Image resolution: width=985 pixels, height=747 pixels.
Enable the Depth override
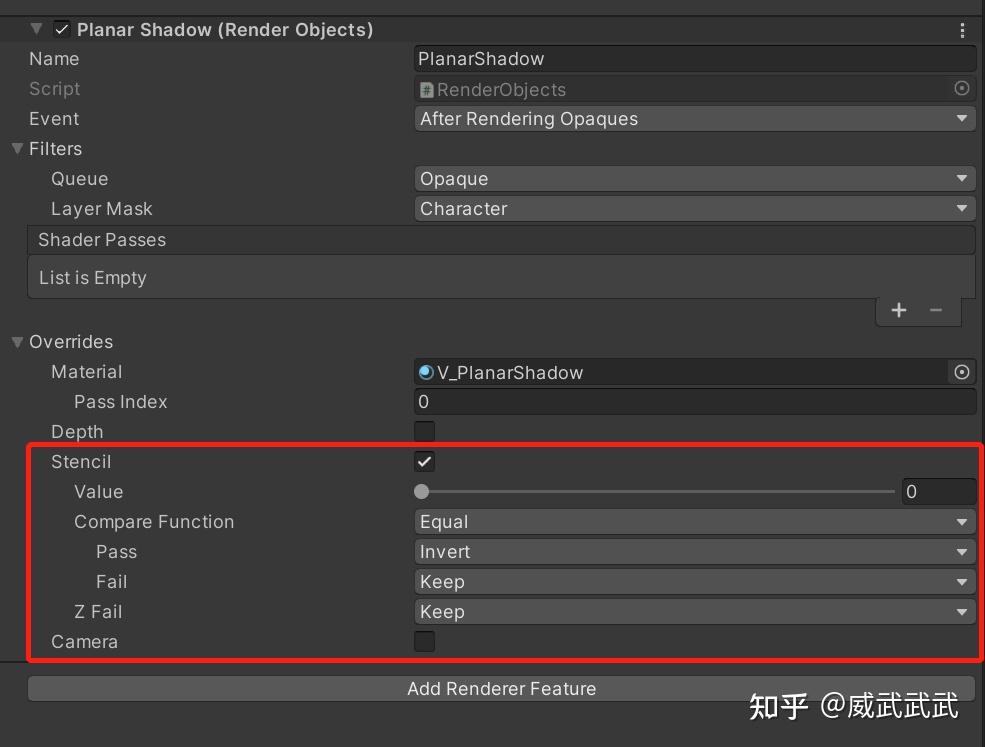[424, 431]
